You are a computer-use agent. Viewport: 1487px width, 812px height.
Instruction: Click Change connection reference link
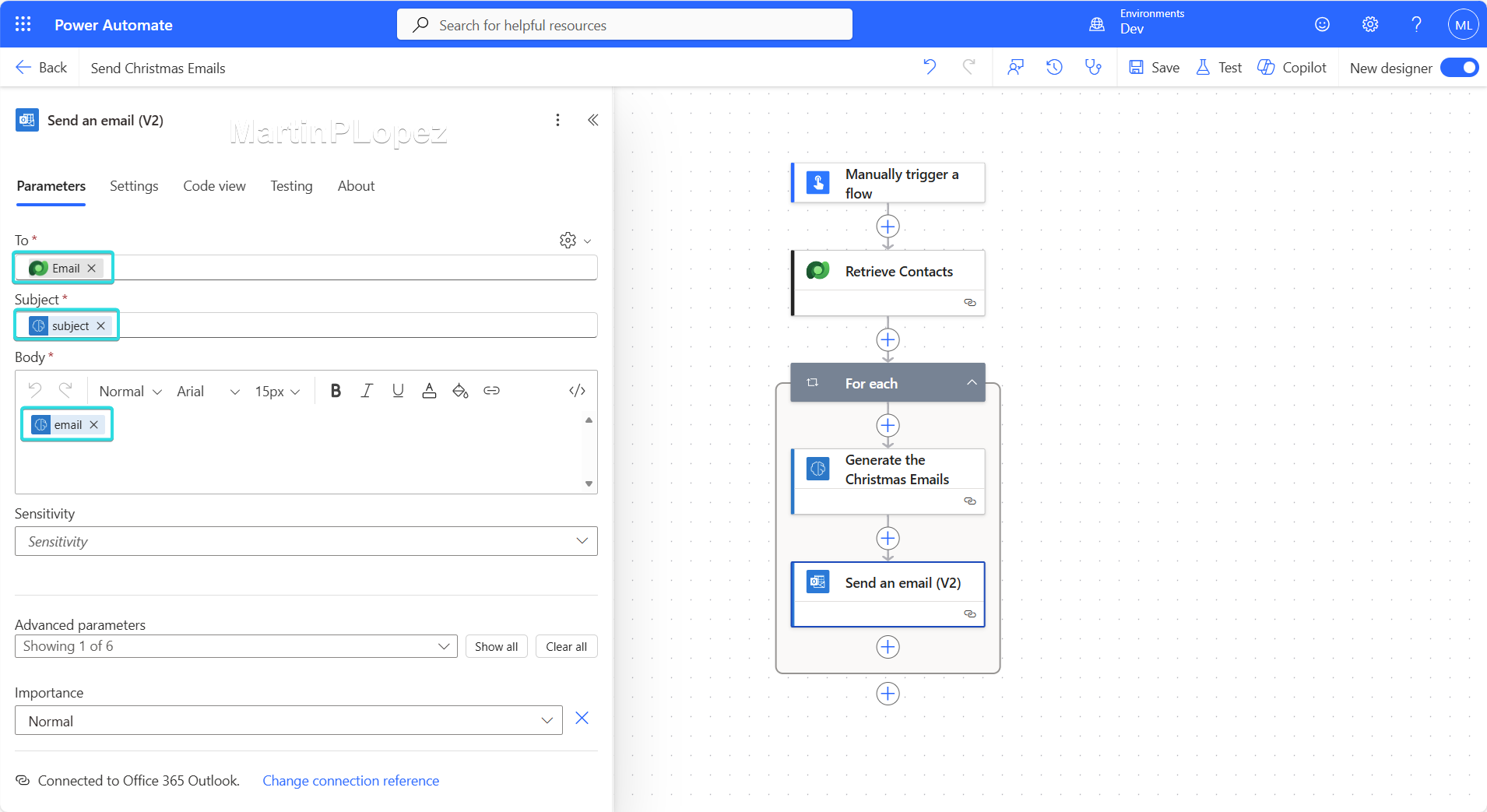point(350,781)
